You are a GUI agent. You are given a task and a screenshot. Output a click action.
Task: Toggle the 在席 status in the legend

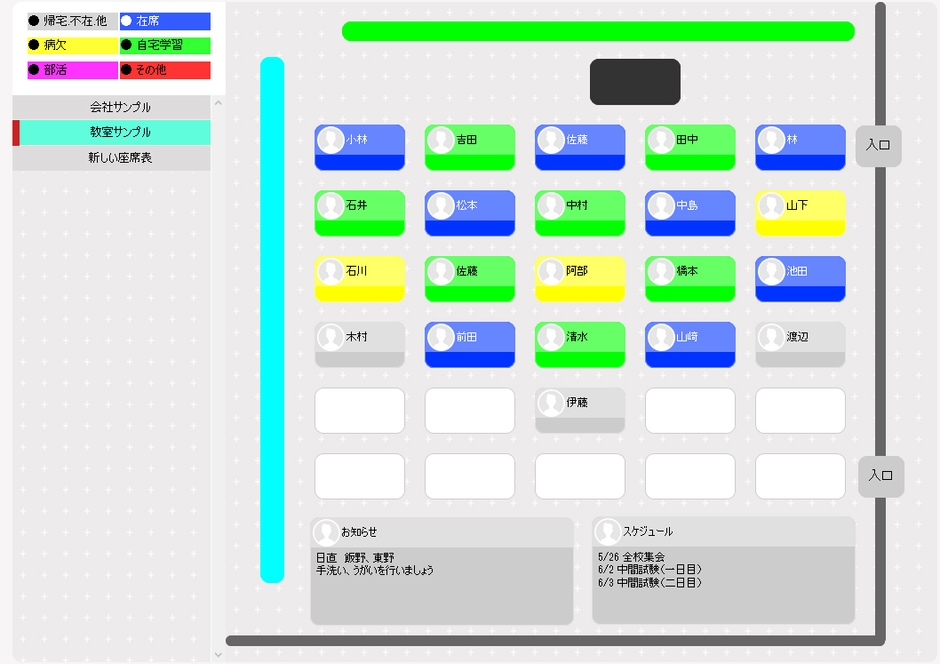click(x=165, y=20)
